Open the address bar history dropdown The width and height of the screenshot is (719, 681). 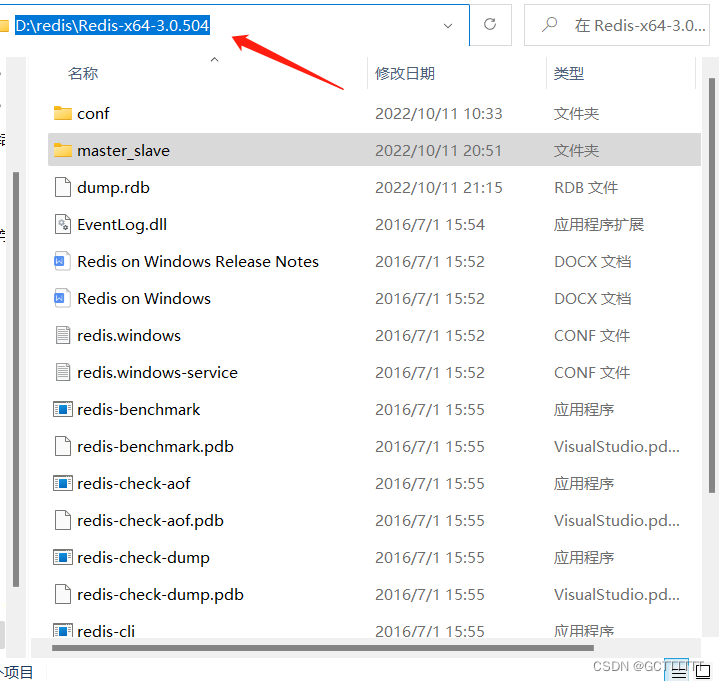[x=448, y=26]
